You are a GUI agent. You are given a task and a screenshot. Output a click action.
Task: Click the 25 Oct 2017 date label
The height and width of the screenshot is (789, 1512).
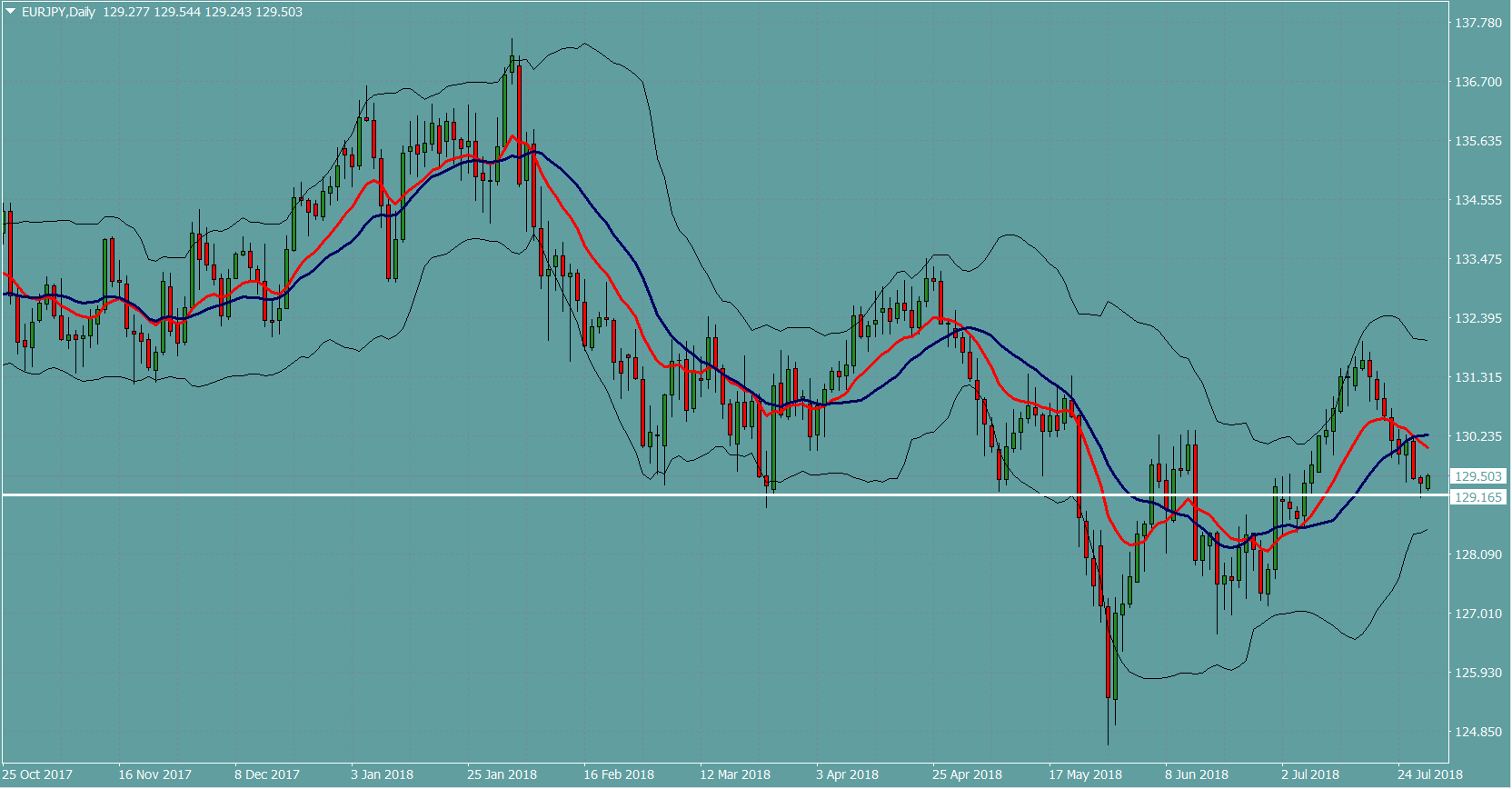37,774
